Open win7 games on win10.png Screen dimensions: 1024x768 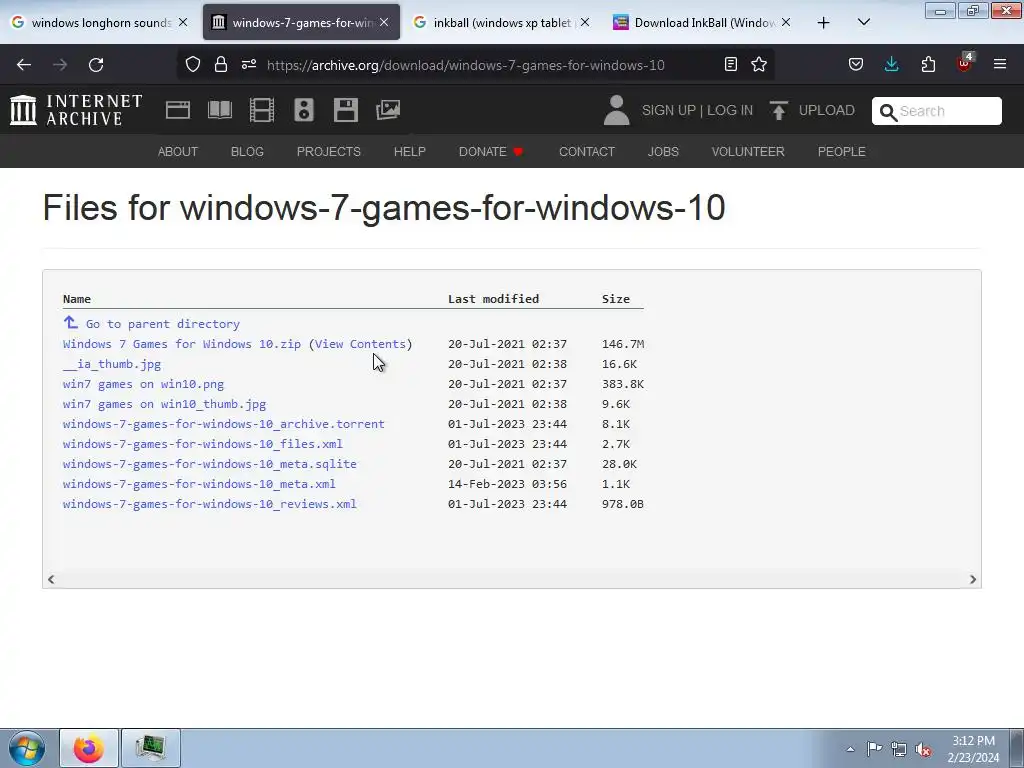click(143, 384)
